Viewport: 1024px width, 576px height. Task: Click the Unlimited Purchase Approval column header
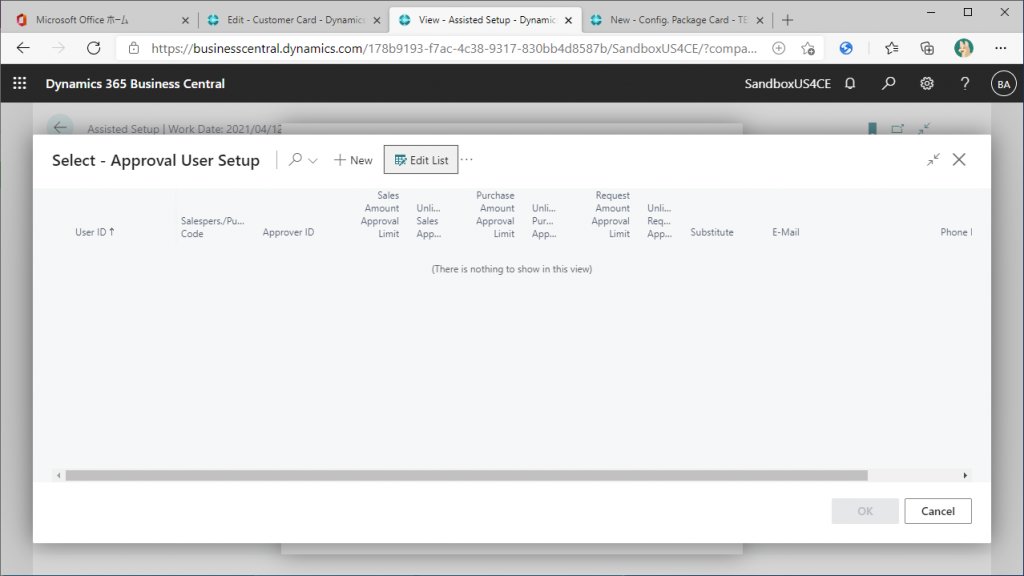click(544, 221)
